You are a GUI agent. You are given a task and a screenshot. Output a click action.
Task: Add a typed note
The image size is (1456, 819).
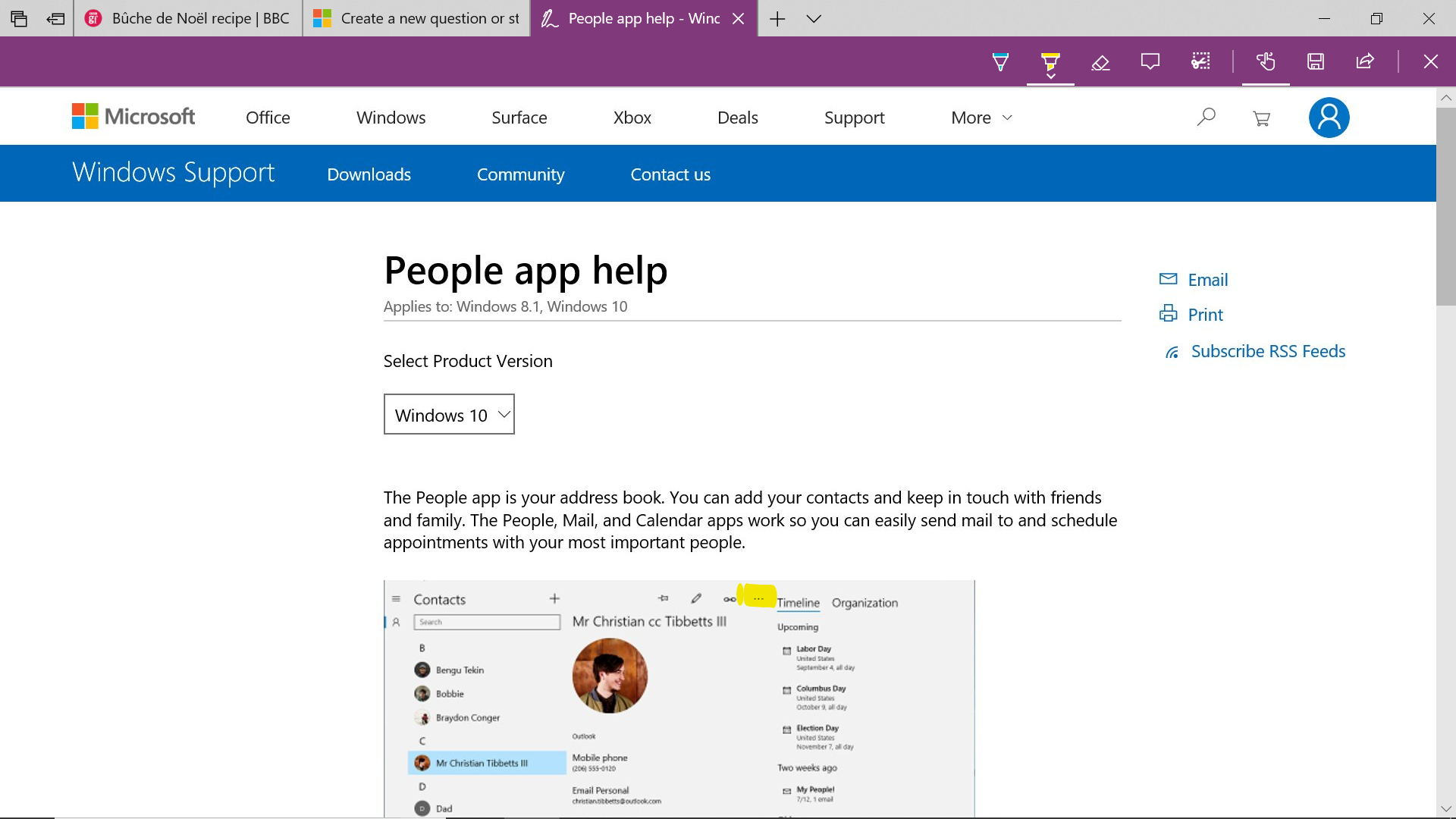pos(1150,61)
